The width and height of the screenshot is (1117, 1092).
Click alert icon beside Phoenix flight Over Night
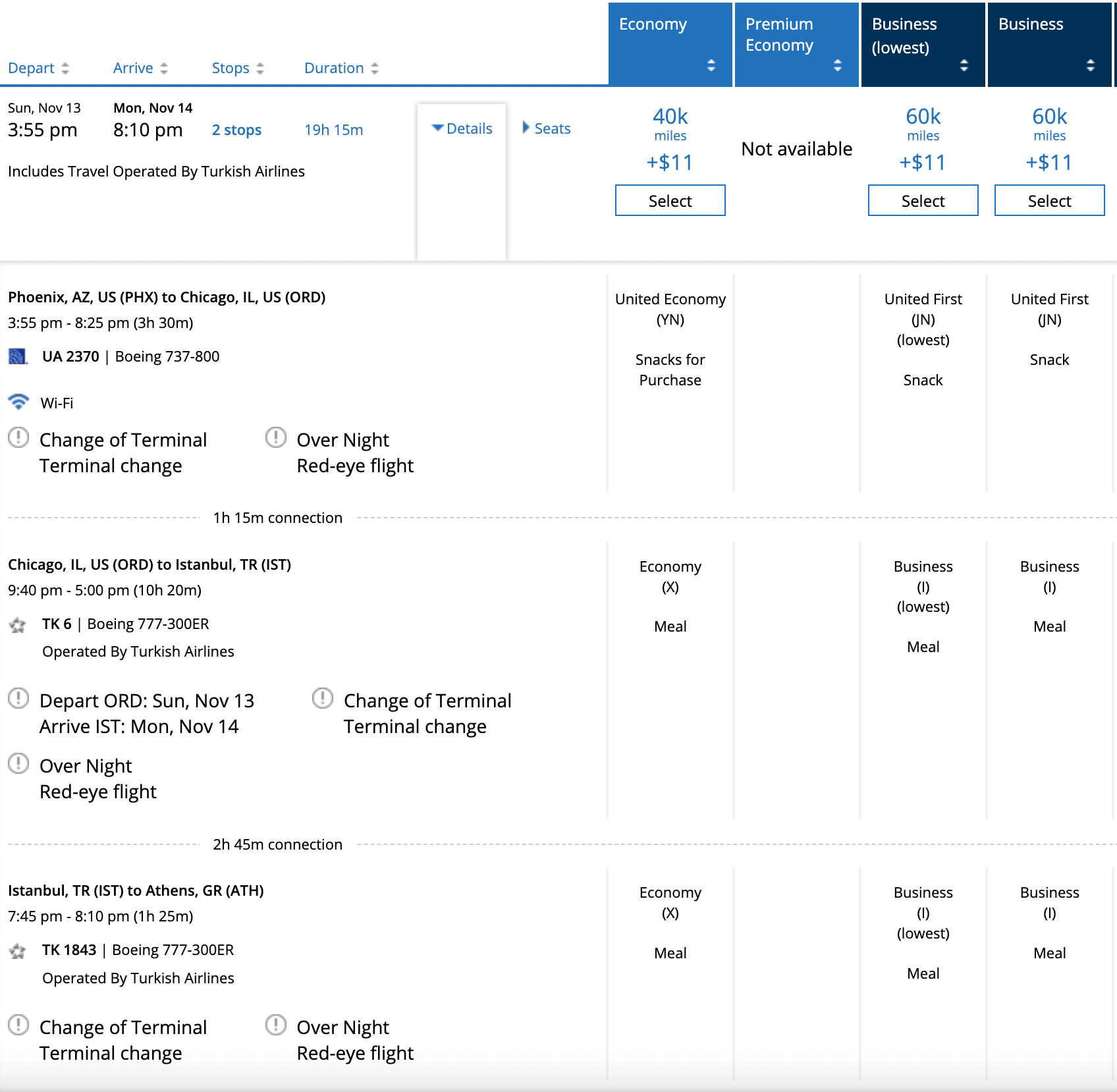(x=275, y=437)
